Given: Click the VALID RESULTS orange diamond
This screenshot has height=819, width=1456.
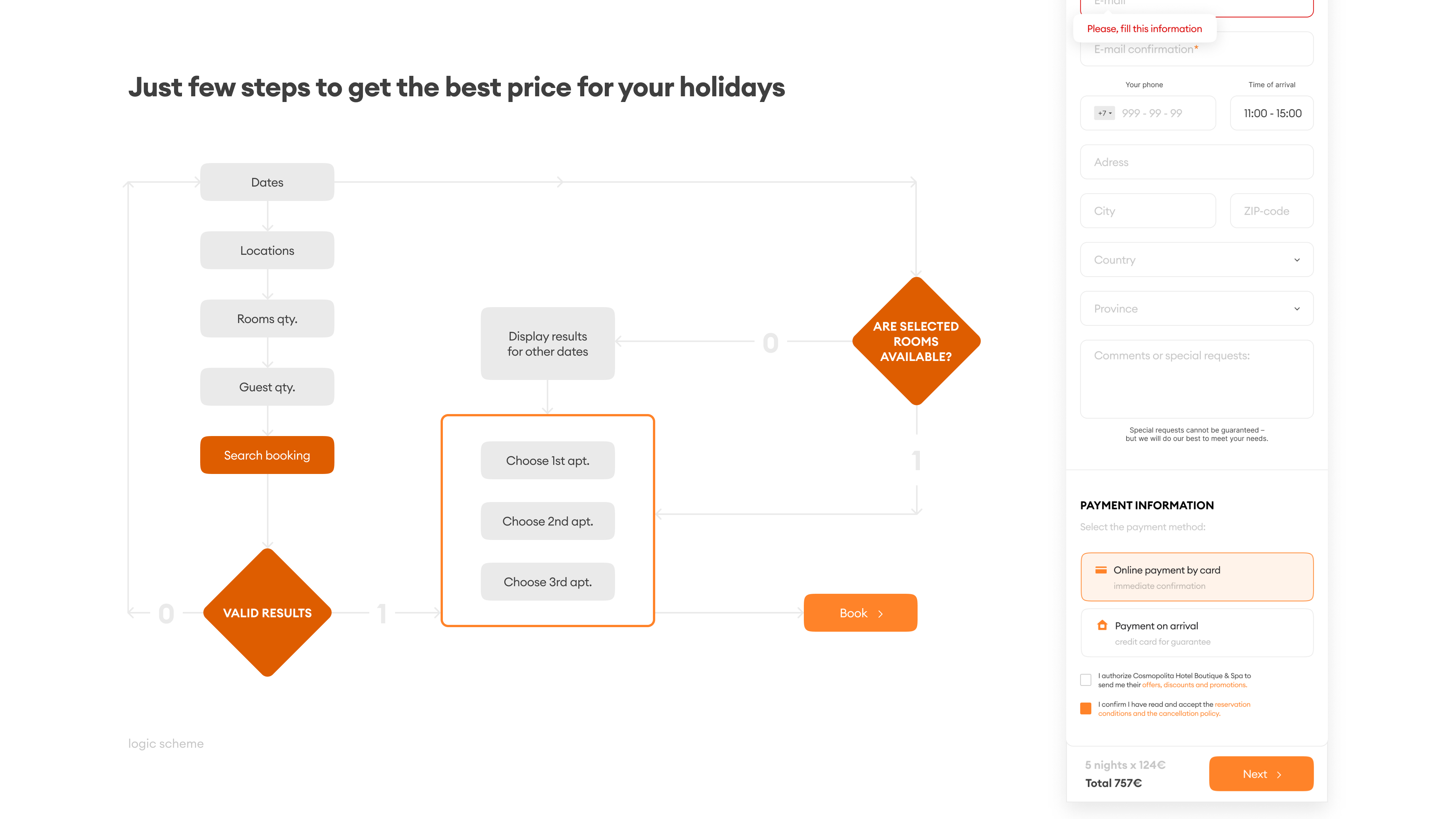Looking at the screenshot, I should point(267,613).
